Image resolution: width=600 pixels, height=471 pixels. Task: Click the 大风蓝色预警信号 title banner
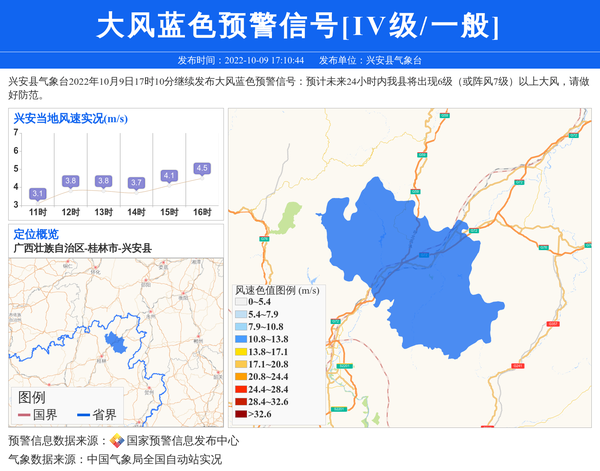pos(299,26)
